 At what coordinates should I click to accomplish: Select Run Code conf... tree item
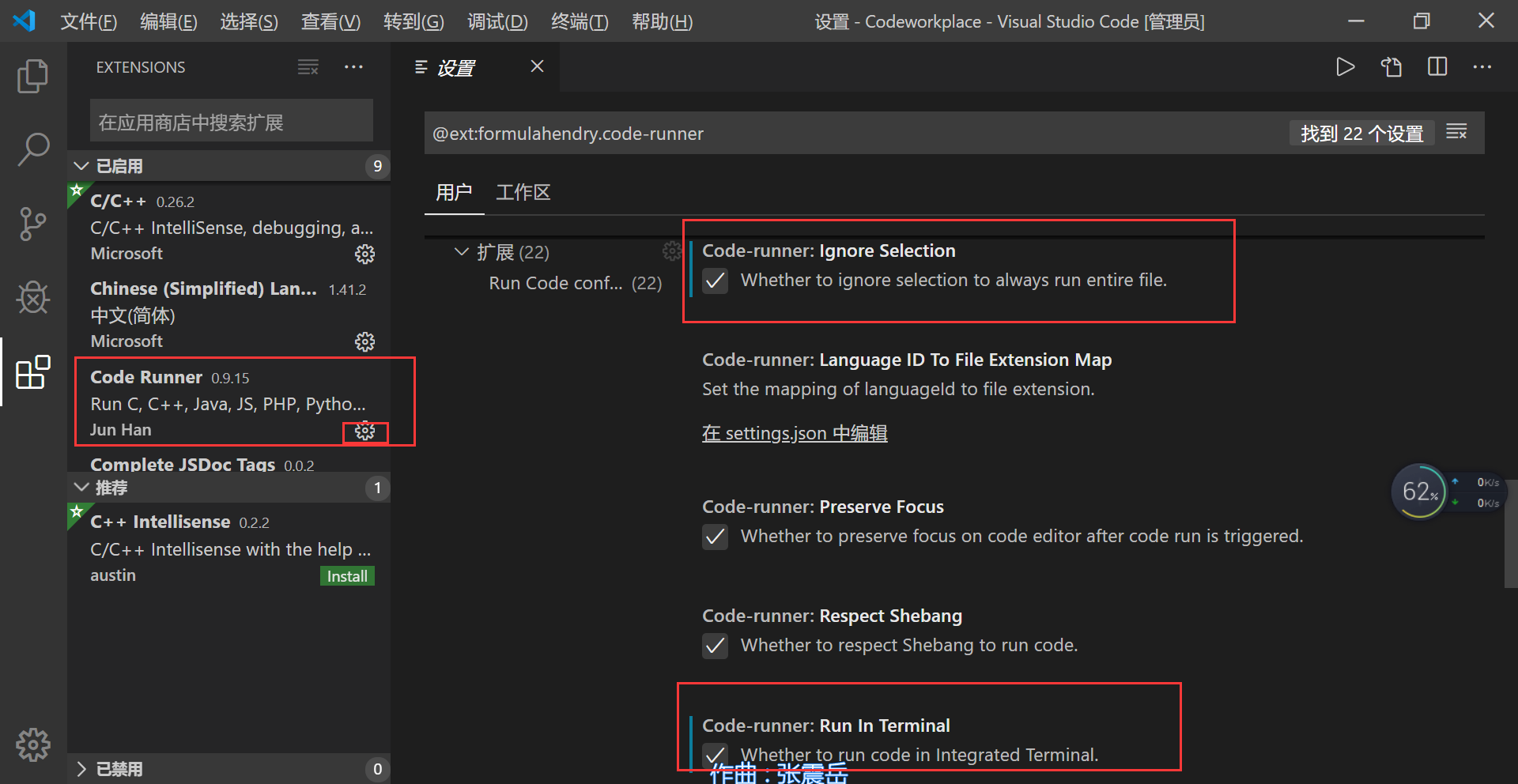[575, 283]
